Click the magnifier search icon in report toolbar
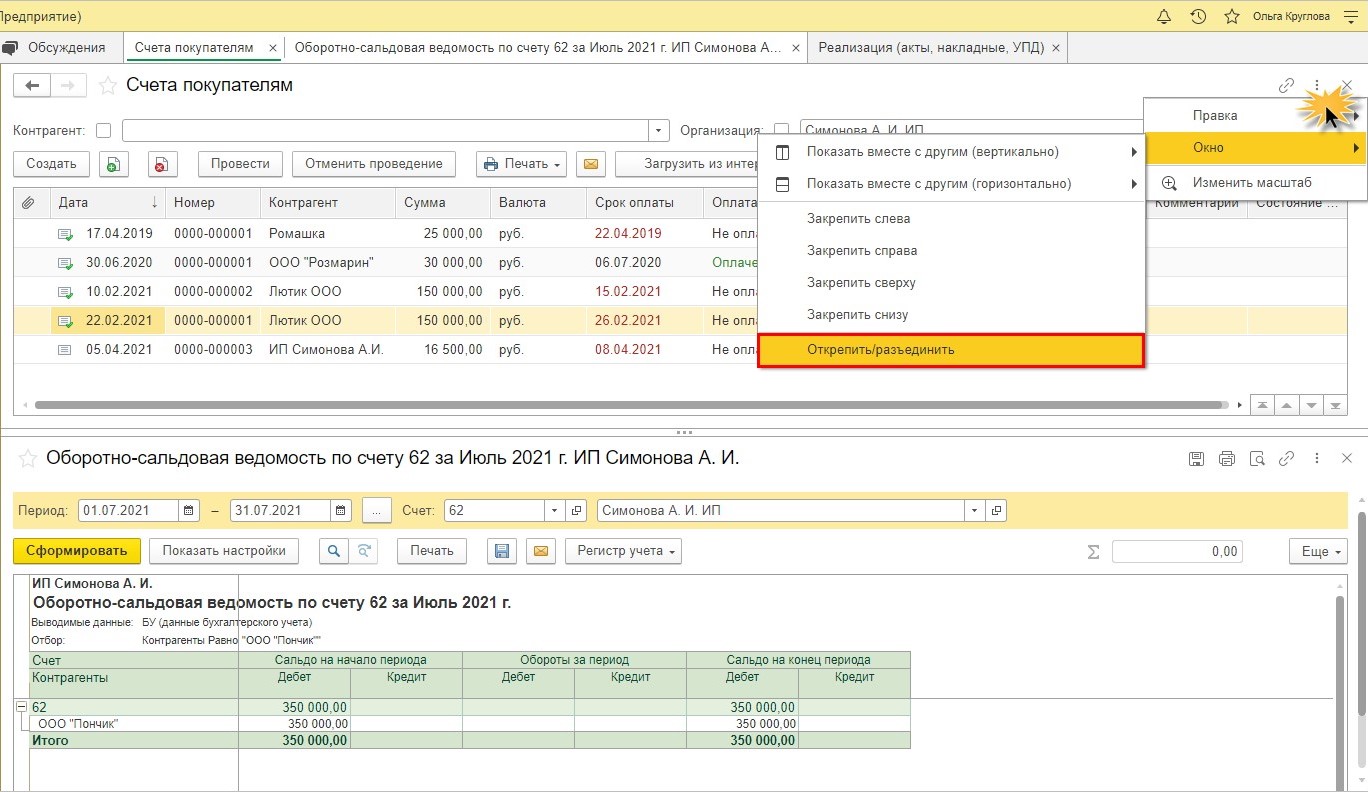1368x792 pixels. 333,551
